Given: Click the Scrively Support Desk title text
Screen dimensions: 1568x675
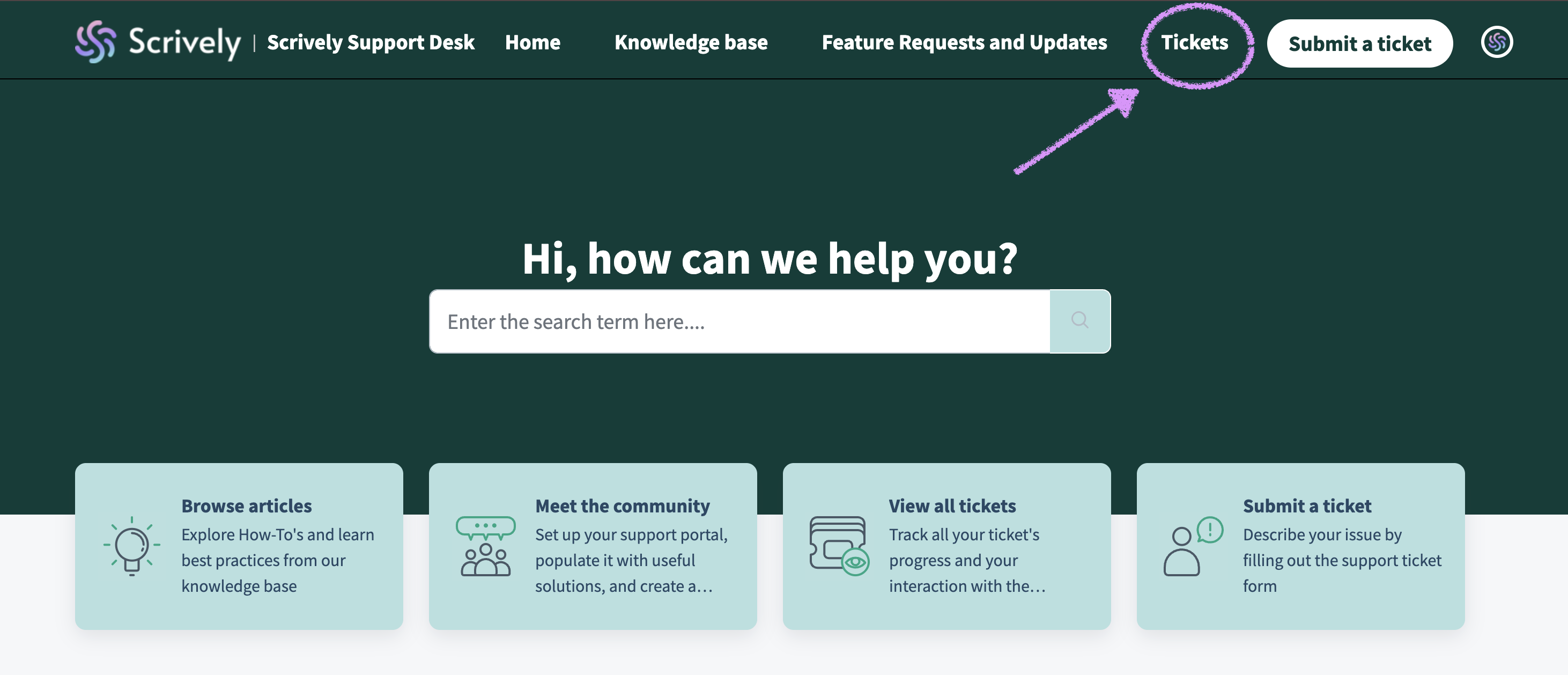Looking at the screenshot, I should coord(370,42).
